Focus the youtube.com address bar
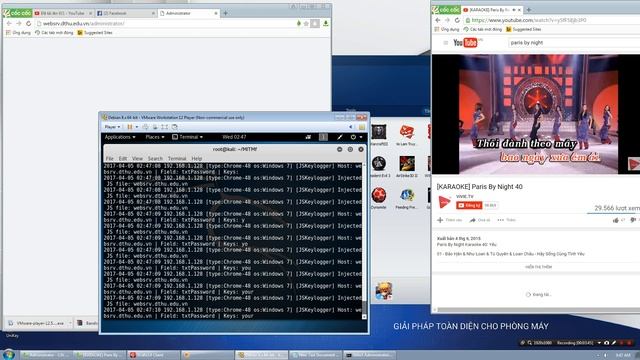Screen dimensions: 640x360 pyautogui.click(x=552, y=20)
